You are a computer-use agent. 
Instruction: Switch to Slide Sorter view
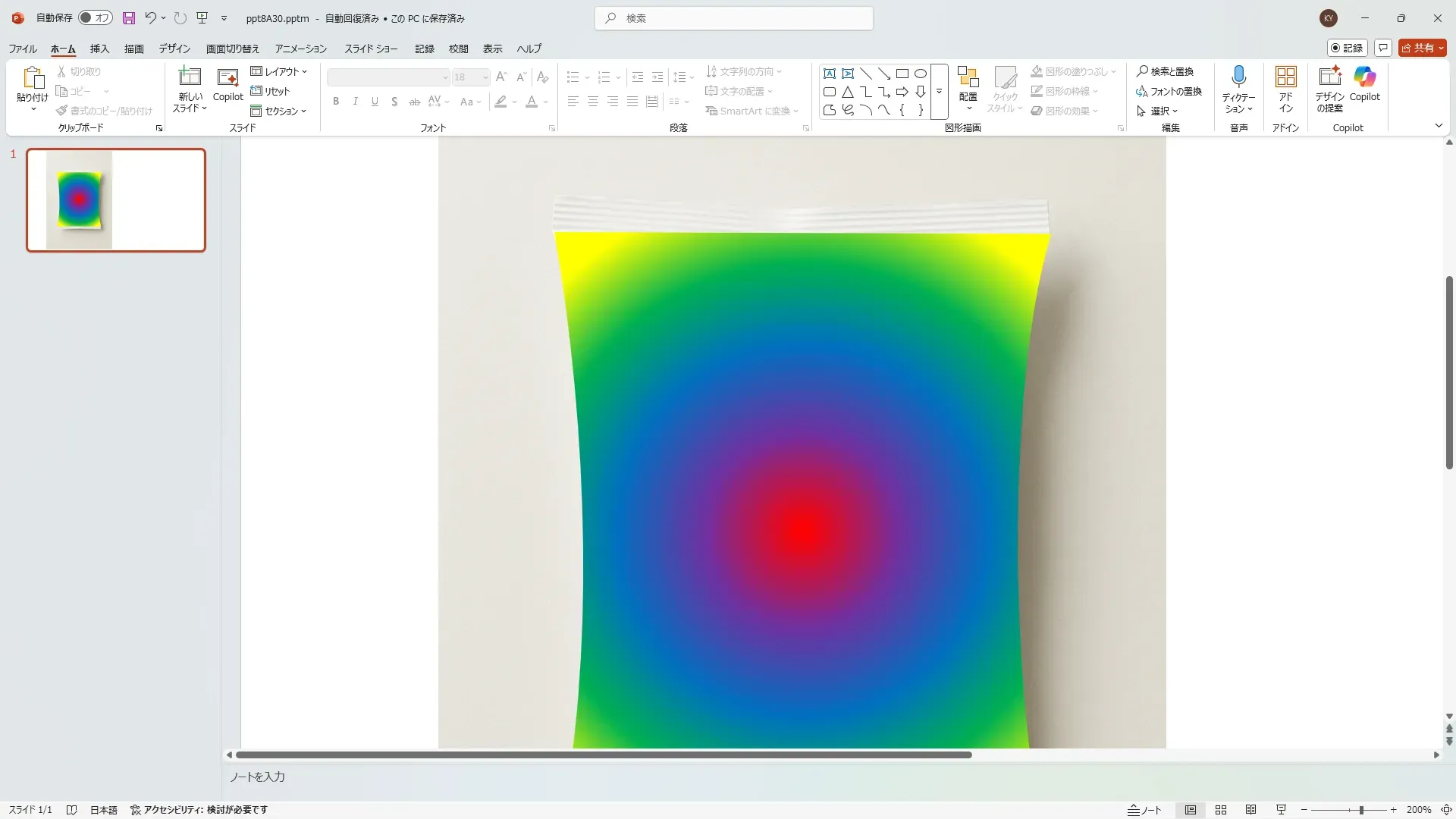click(1221, 810)
